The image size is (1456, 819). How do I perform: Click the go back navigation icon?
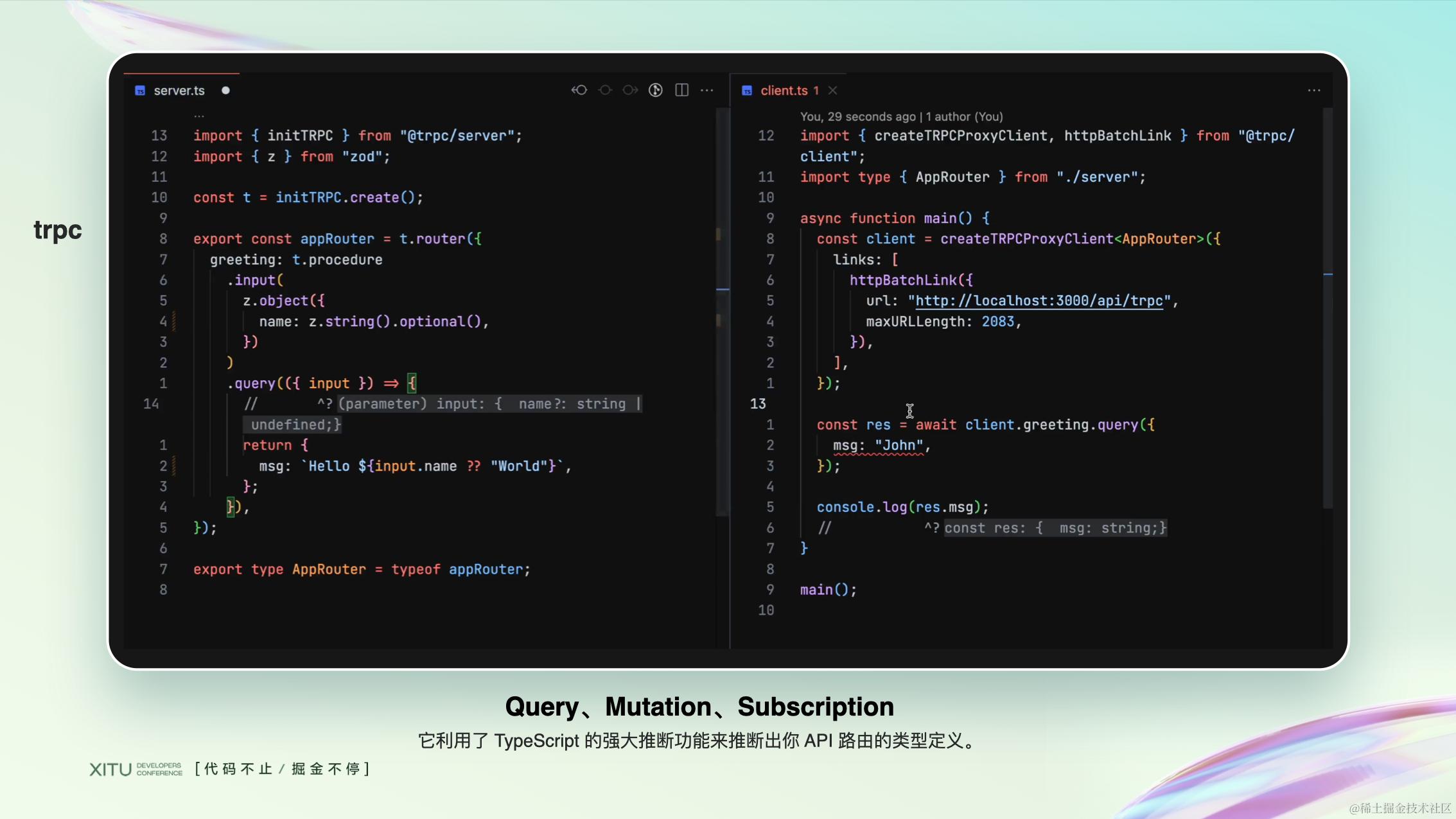(x=579, y=90)
